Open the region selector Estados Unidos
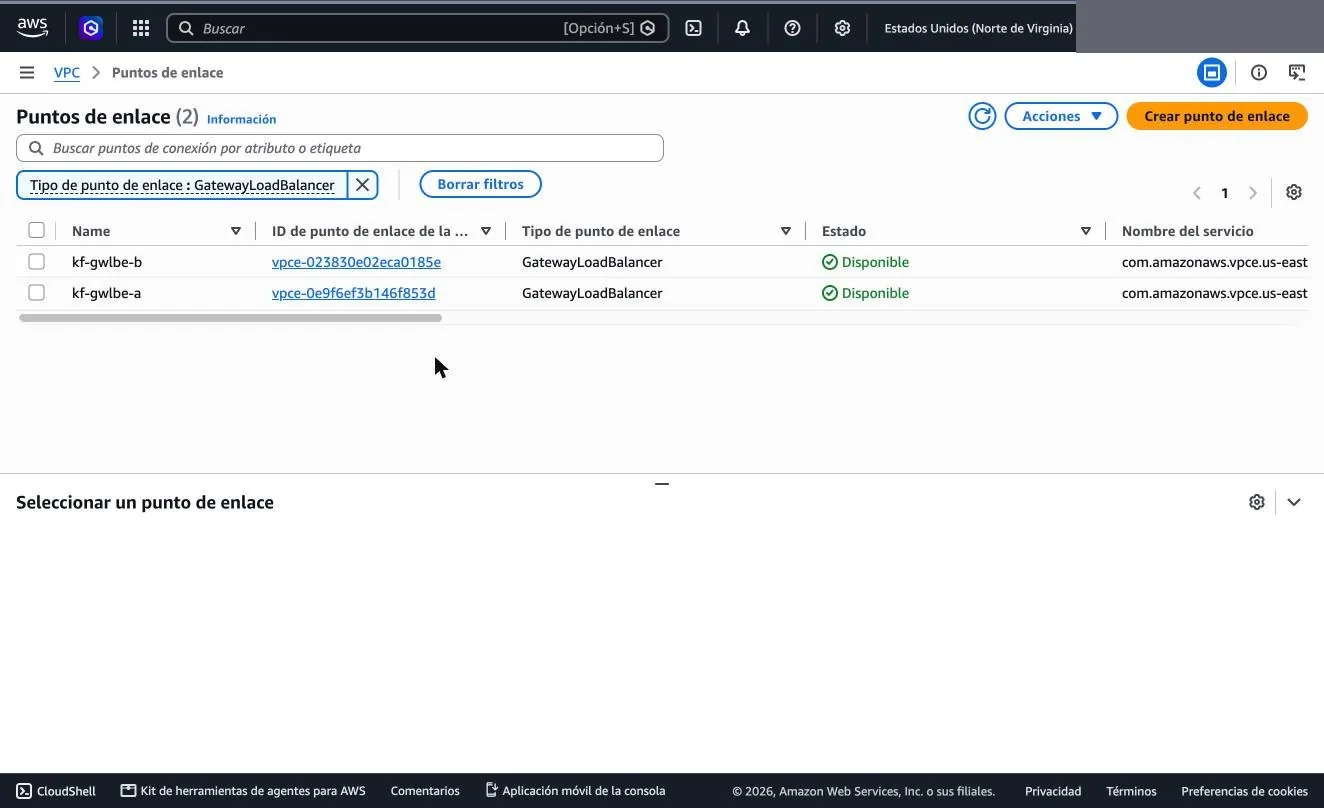Viewport: 1324px width, 808px height. (978, 28)
